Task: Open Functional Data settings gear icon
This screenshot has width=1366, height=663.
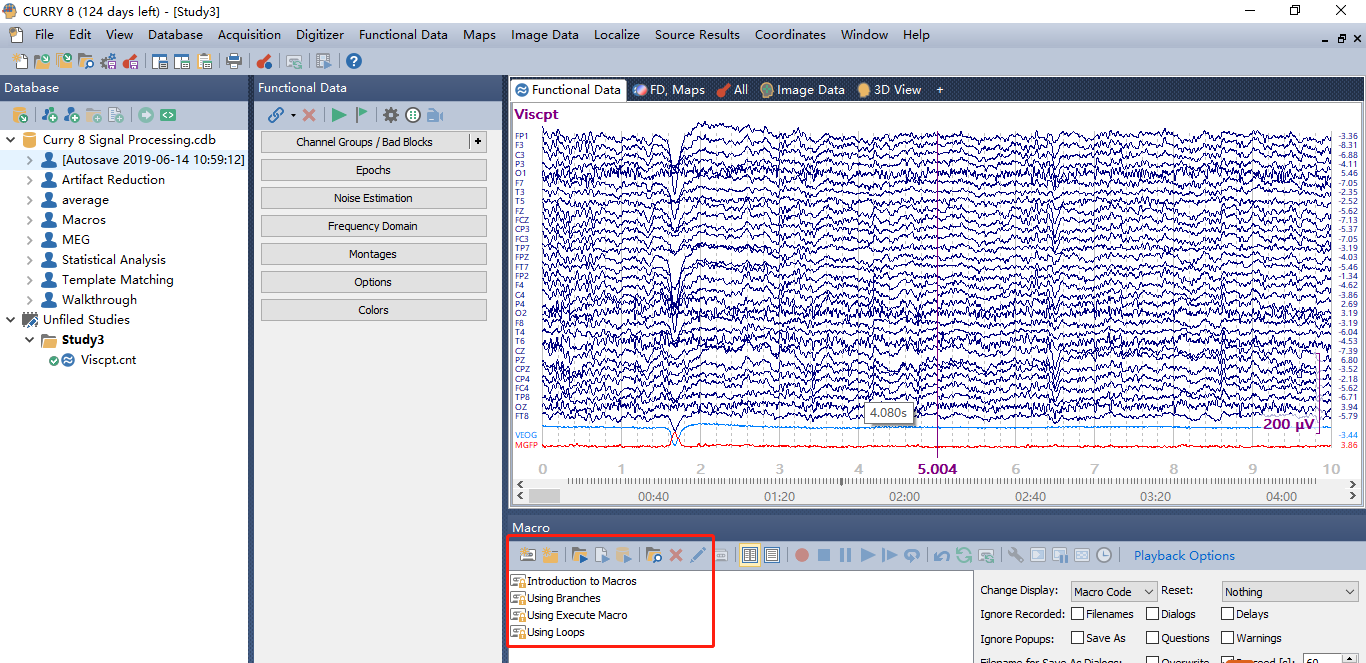Action: pos(391,115)
